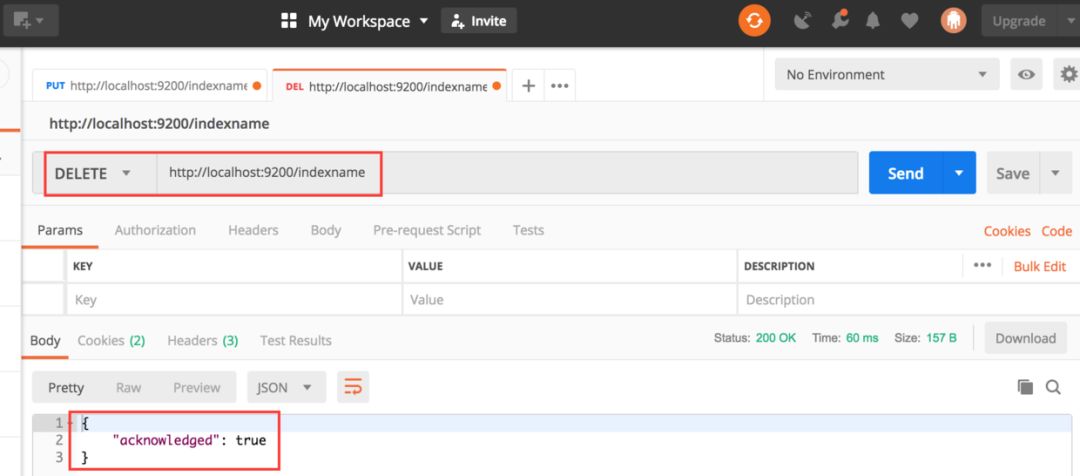
Task: Expand the JSON format dropdown
Action: coord(285,387)
